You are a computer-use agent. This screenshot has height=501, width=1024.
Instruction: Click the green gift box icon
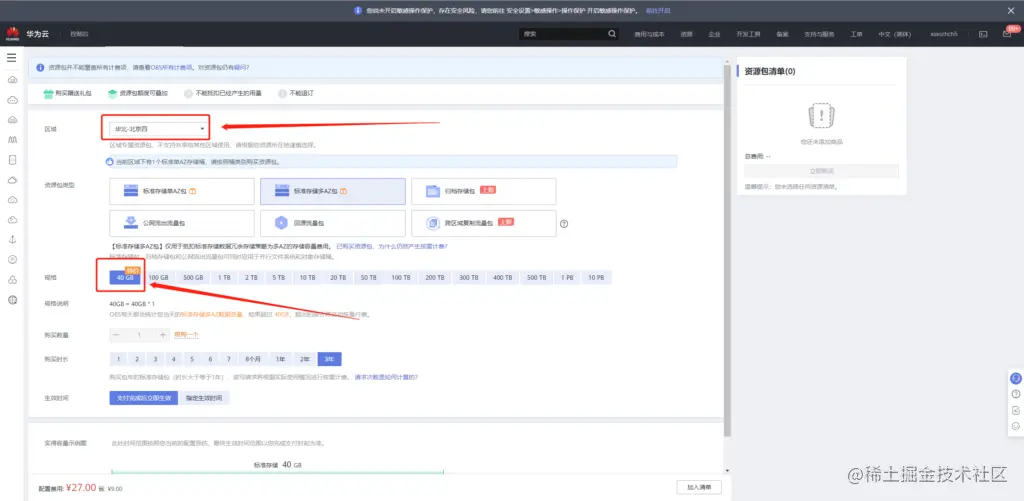[48, 93]
